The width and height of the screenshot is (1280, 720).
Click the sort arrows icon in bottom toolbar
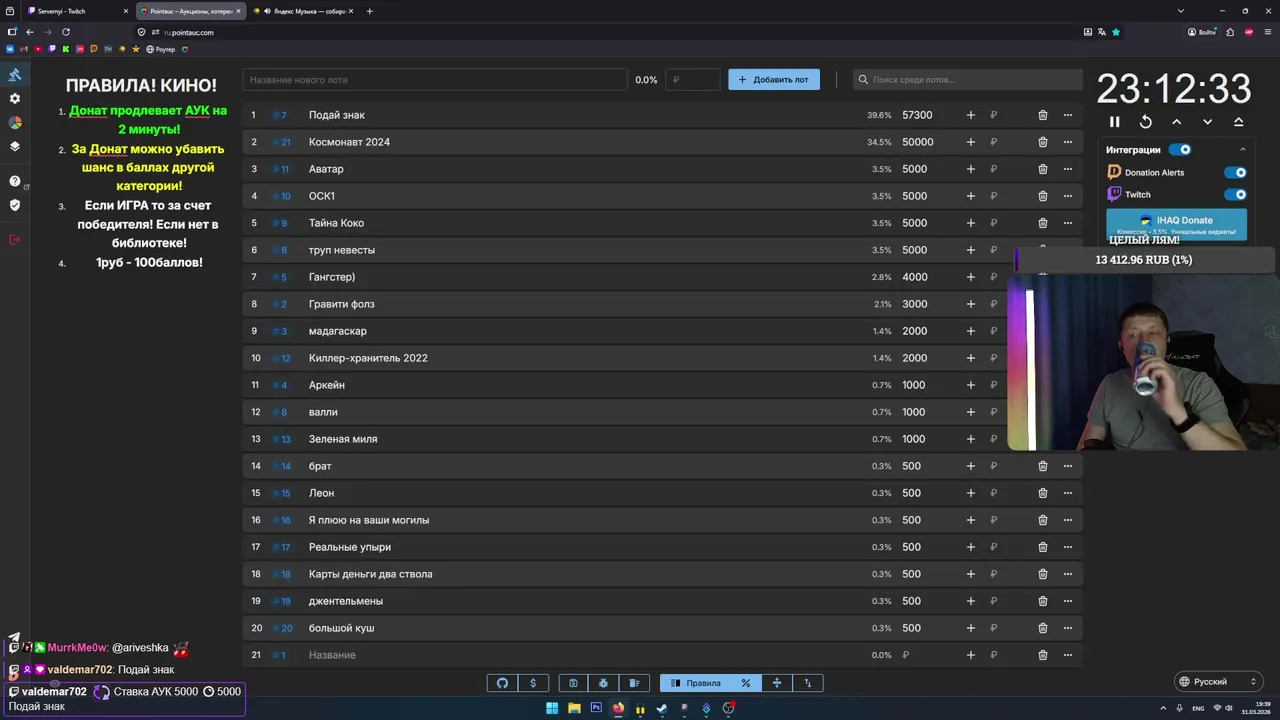coord(808,683)
